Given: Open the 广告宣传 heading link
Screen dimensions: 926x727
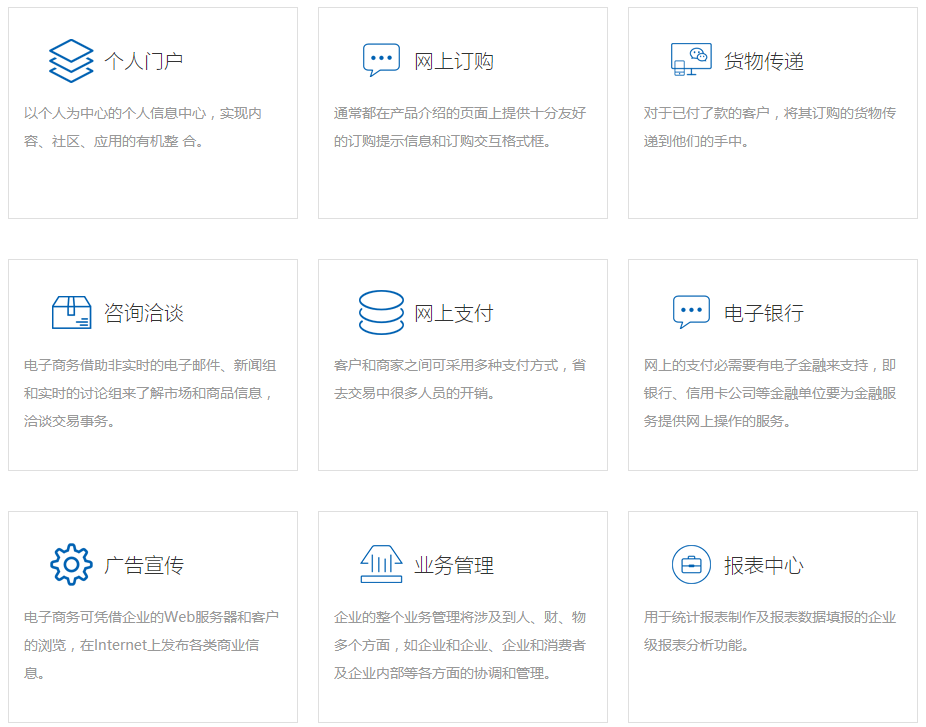Looking at the screenshot, I should click(x=144, y=566).
